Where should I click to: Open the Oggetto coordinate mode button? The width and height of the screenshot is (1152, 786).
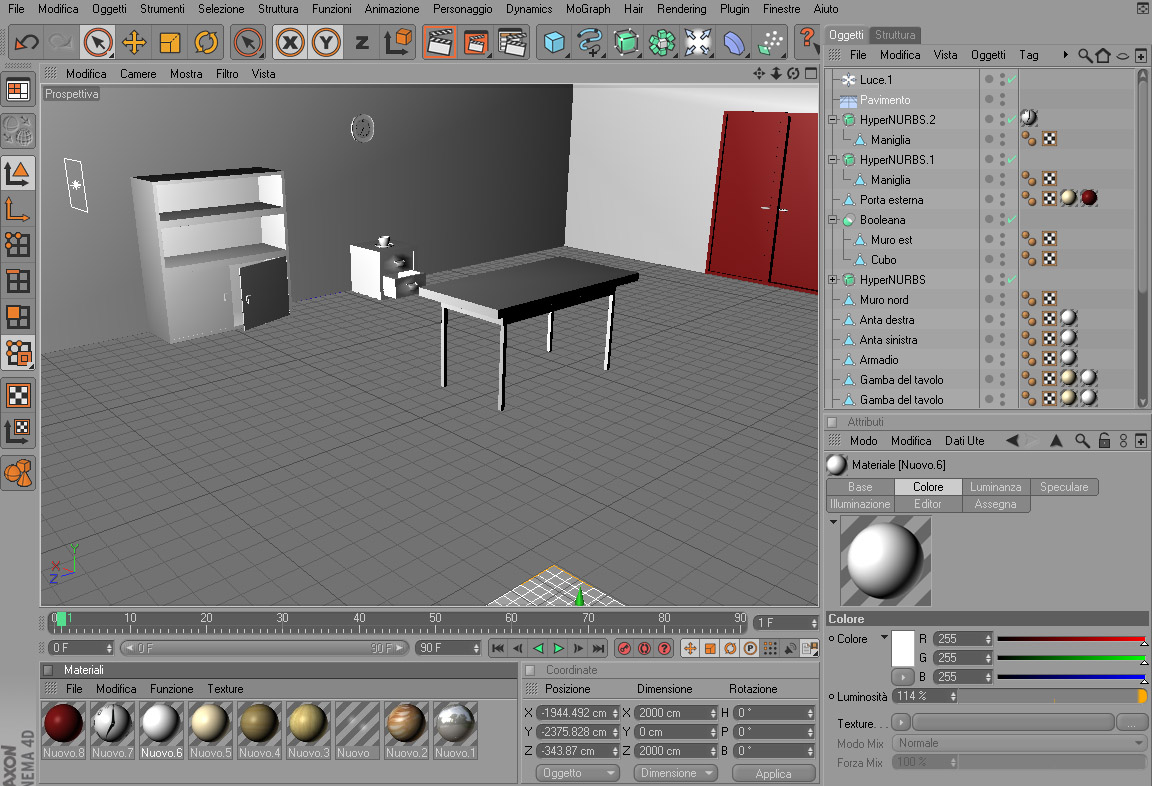coord(577,773)
